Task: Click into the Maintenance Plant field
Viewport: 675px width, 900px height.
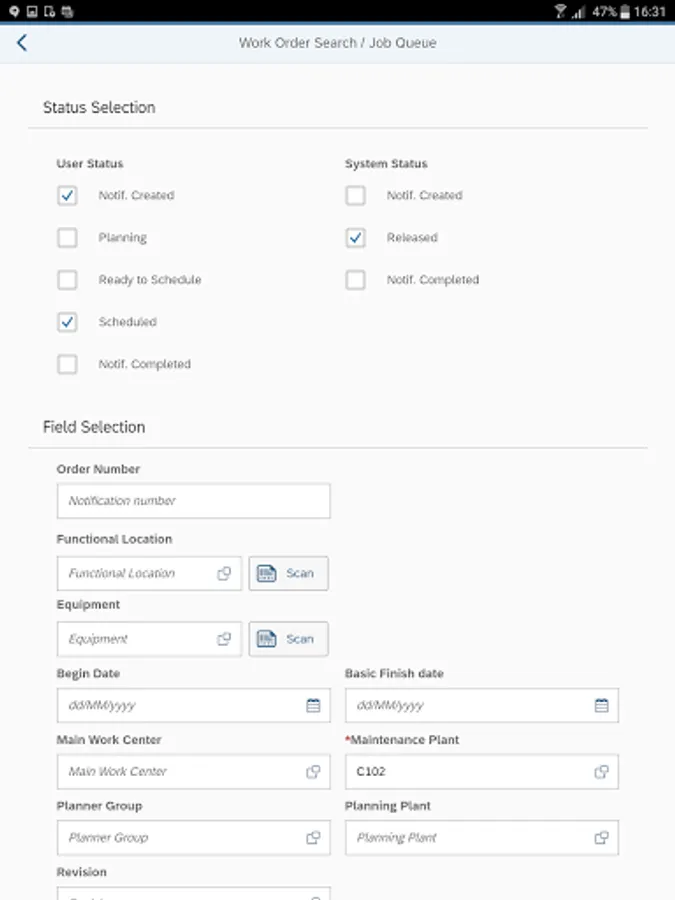Action: click(470, 772)
